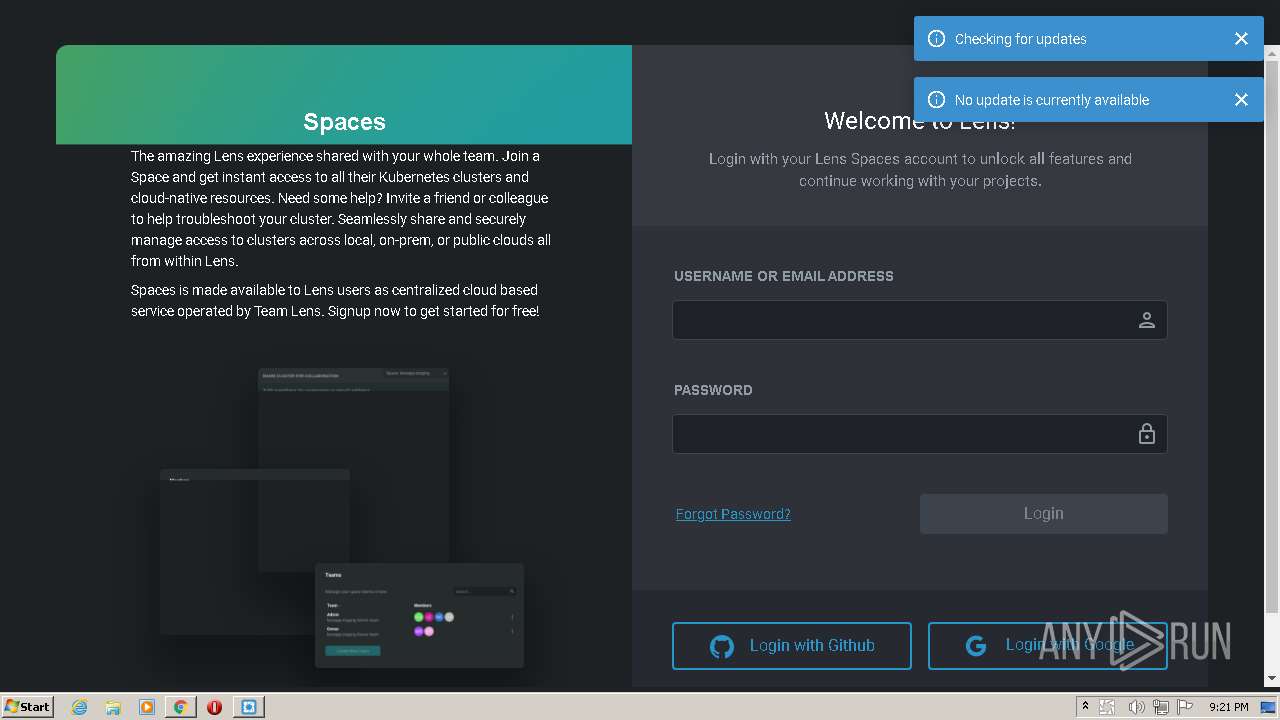Click the Google G logo icon
The width and height of the screenshot is (1280, 720).
pyautogui.click(x=976, y=646)
